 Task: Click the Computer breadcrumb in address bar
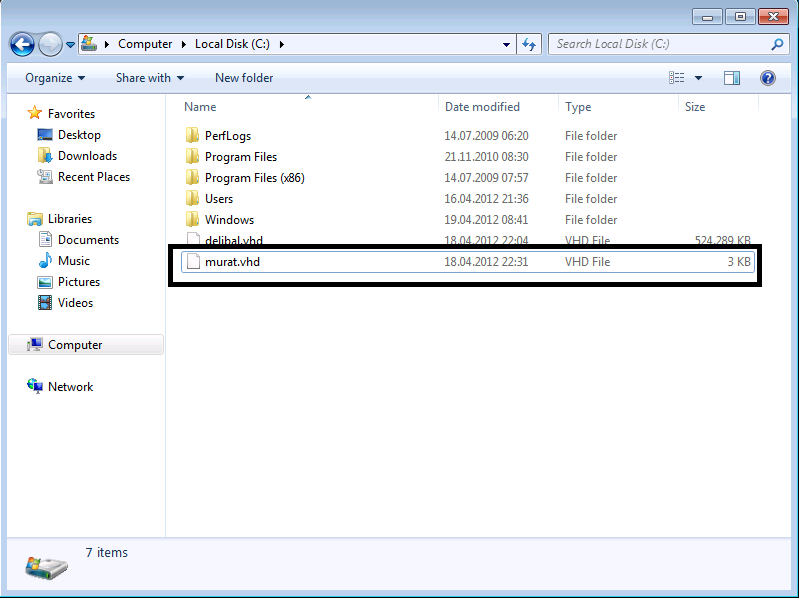(x=144, y=44)
